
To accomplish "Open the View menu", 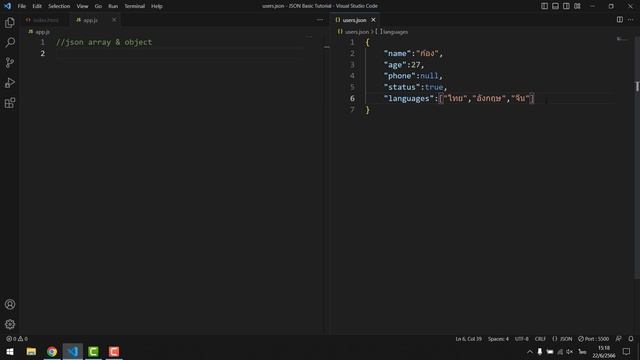I will tap(82, 6).
